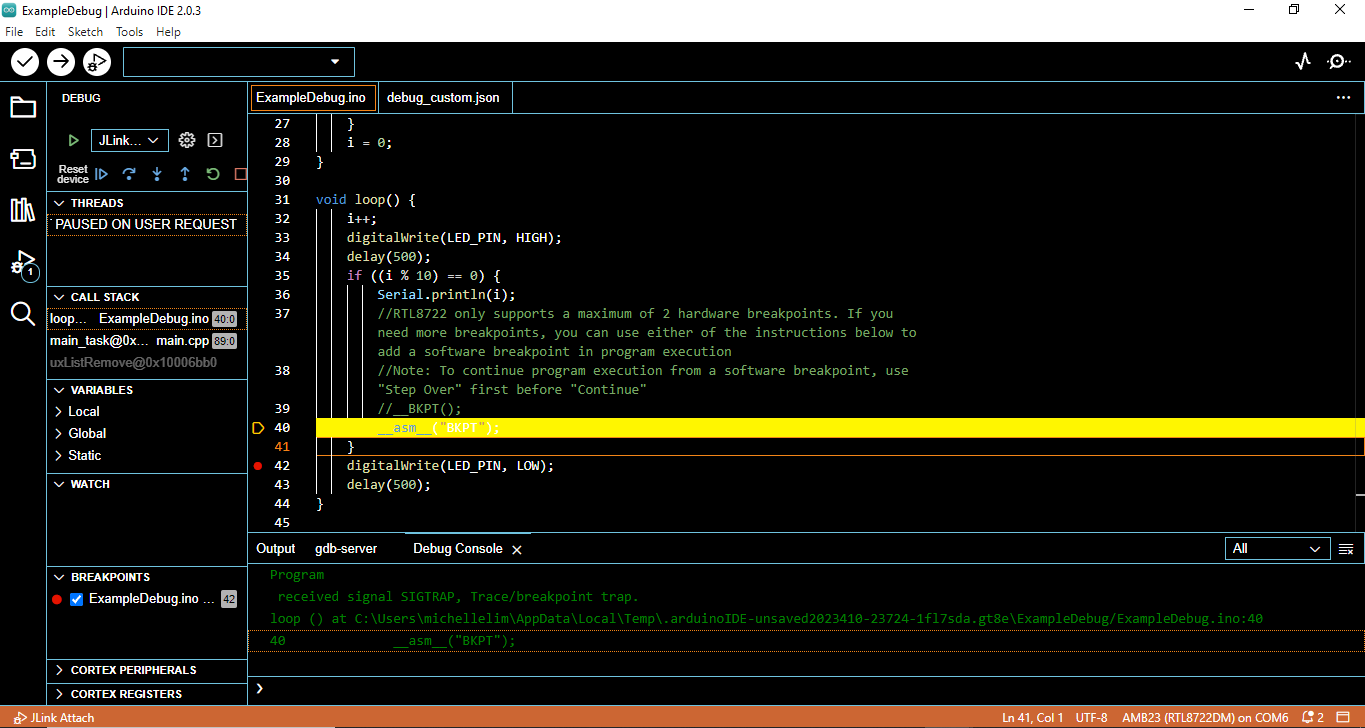Open the Help menu
The width and height of the screenshot is (1365, 728).
click(169, 32)
